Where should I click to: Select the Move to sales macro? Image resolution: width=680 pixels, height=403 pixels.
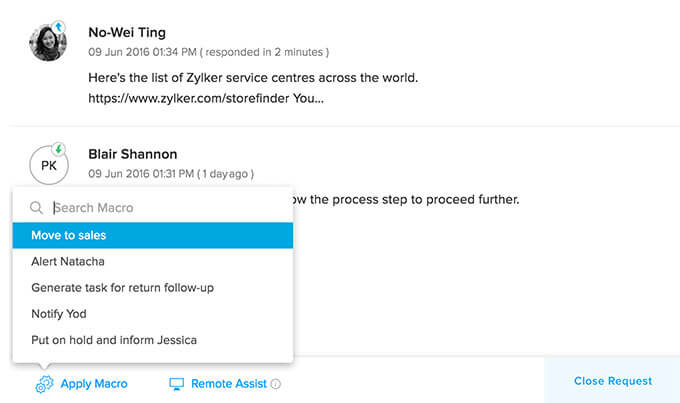coord(152,235)
